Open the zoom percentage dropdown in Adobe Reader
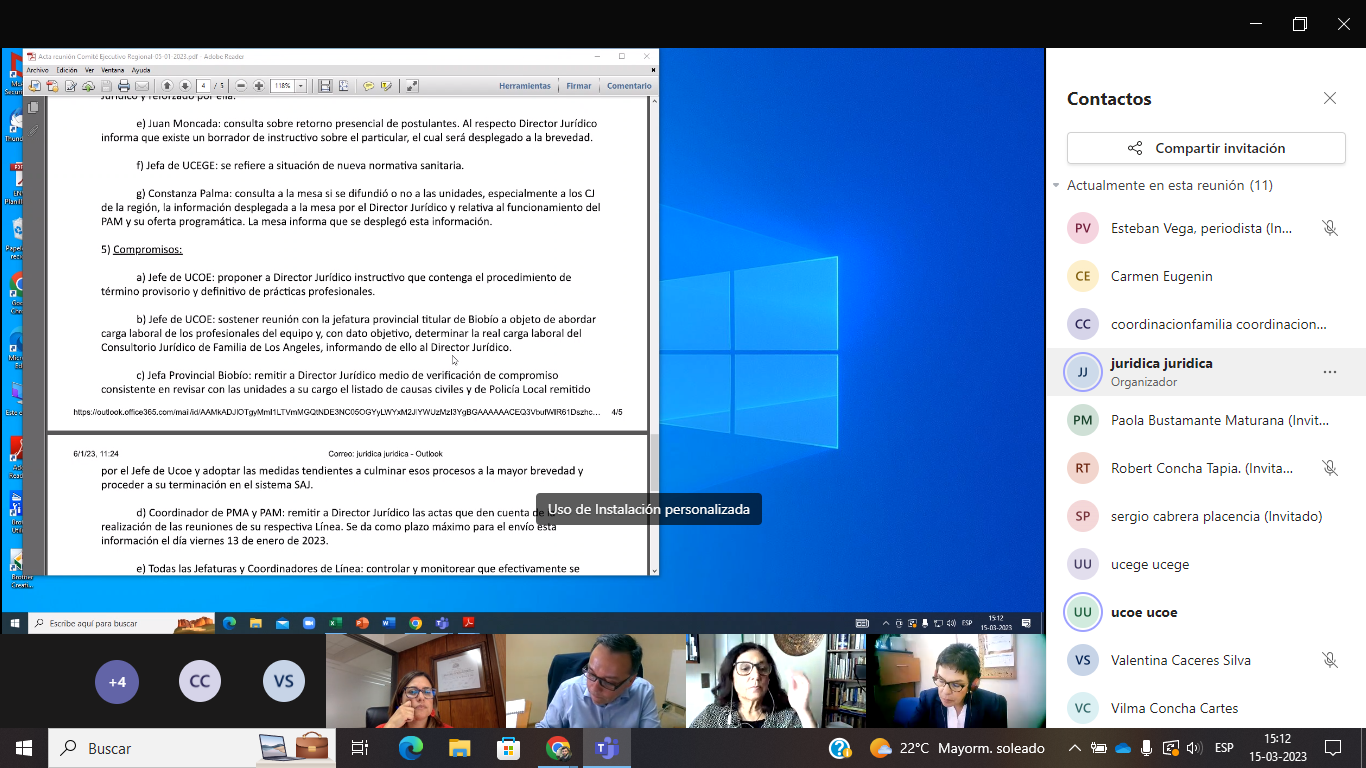Screen dimensions: 1366x768 click(x=301, y=86)
